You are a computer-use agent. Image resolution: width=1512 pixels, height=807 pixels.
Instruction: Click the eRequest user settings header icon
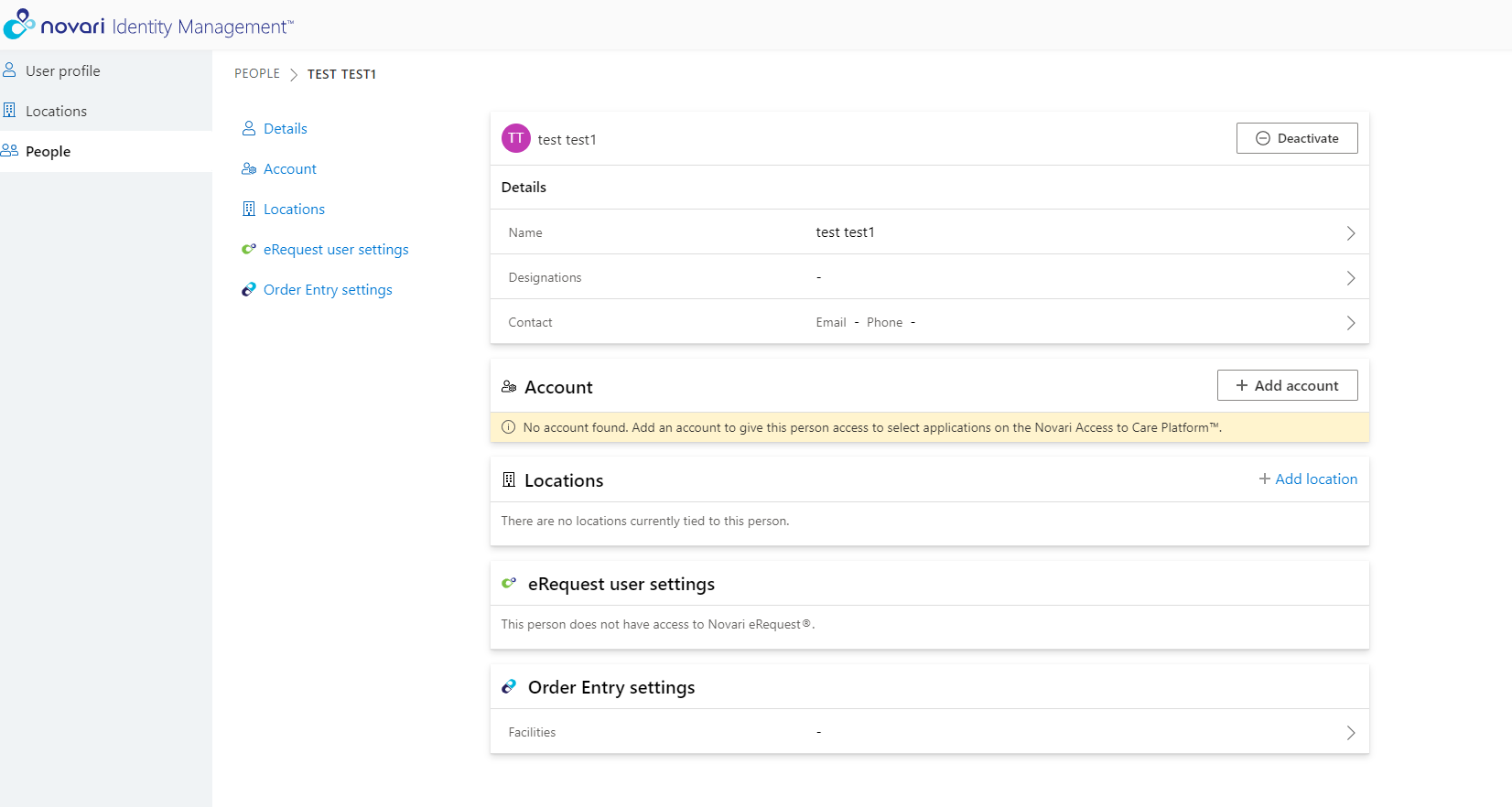coord(509,583)
